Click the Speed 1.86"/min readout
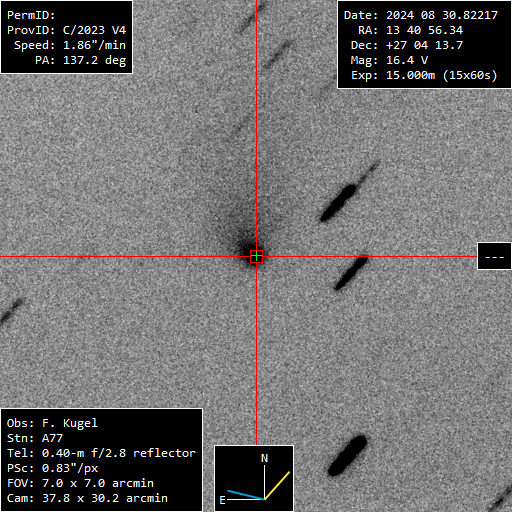Image resolution: width=512 pixels, height=512 pixels. pos(70,45)
